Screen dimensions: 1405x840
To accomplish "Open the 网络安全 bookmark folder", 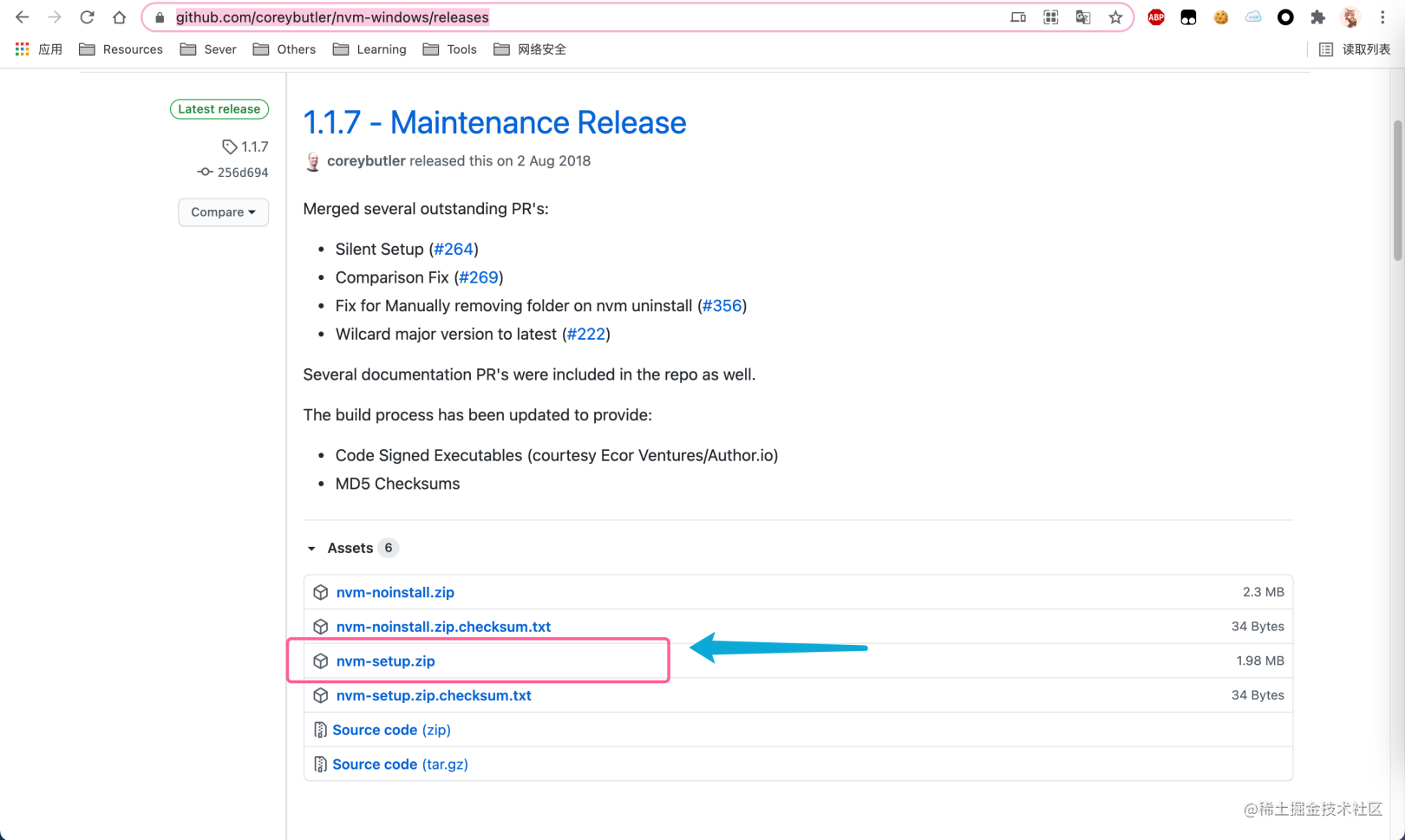I will tap(530, 49).
